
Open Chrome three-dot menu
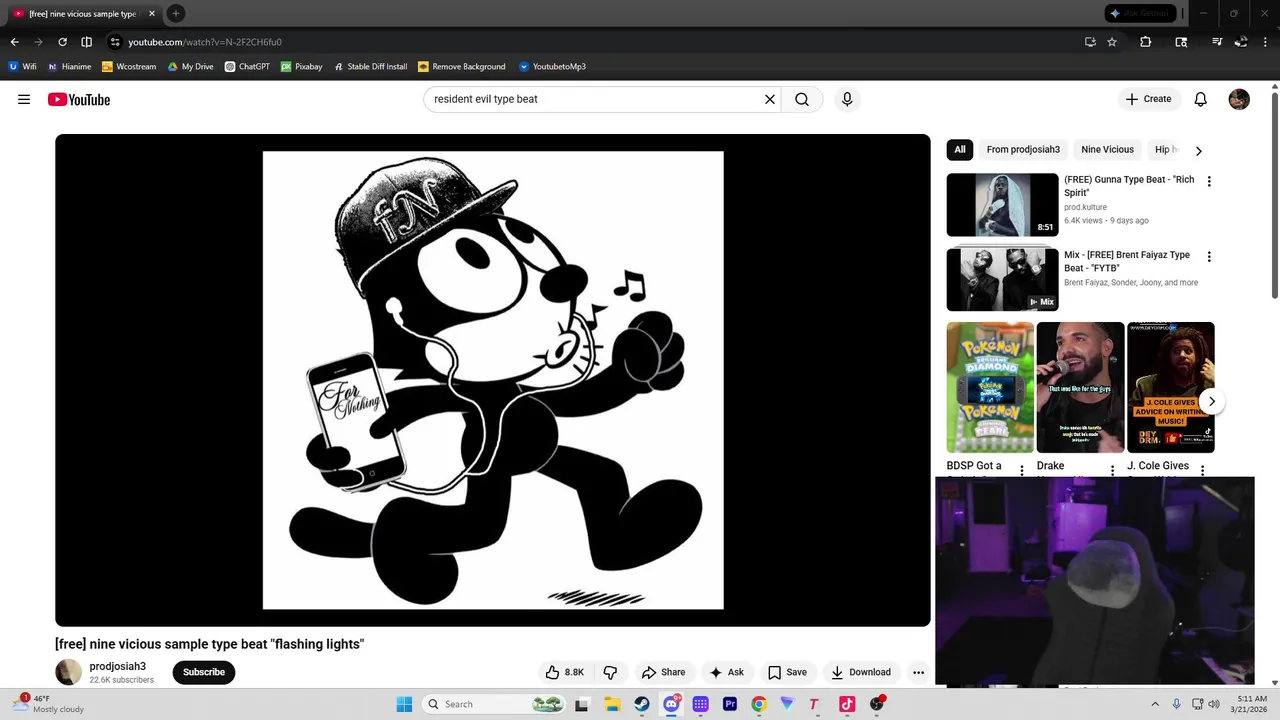pos(1266,42)
